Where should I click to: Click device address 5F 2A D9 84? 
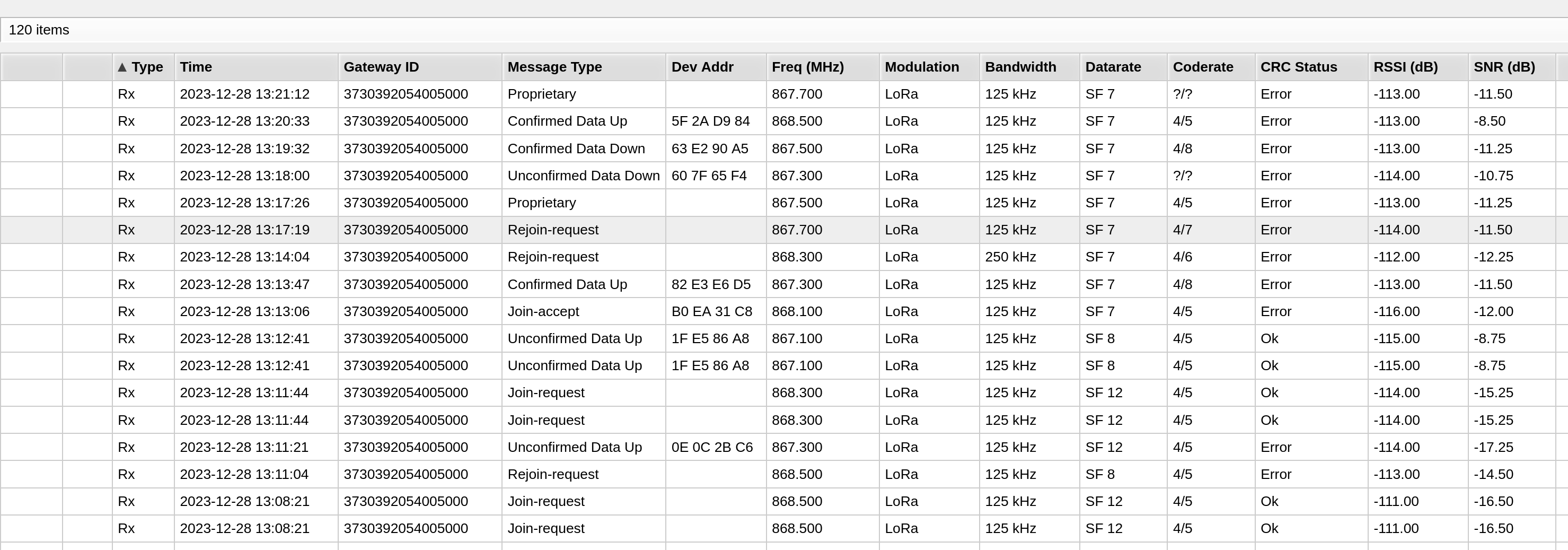tap(710, 121)
